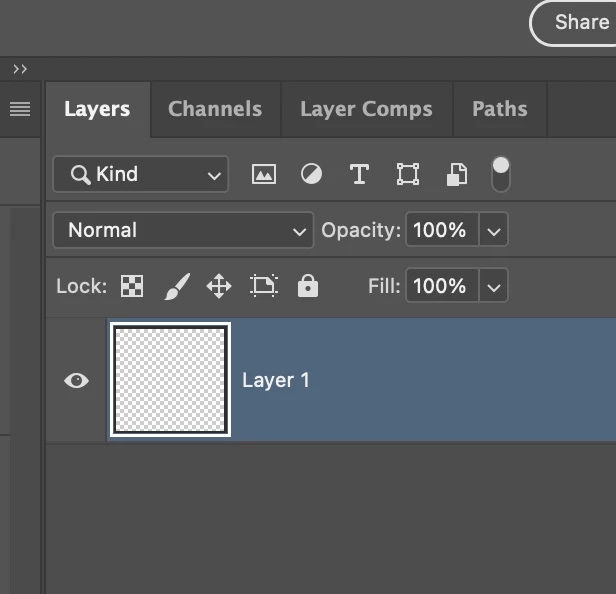Filter layers by shape layers icon
This screenshot has height=594, width=616.
(408, 174)
